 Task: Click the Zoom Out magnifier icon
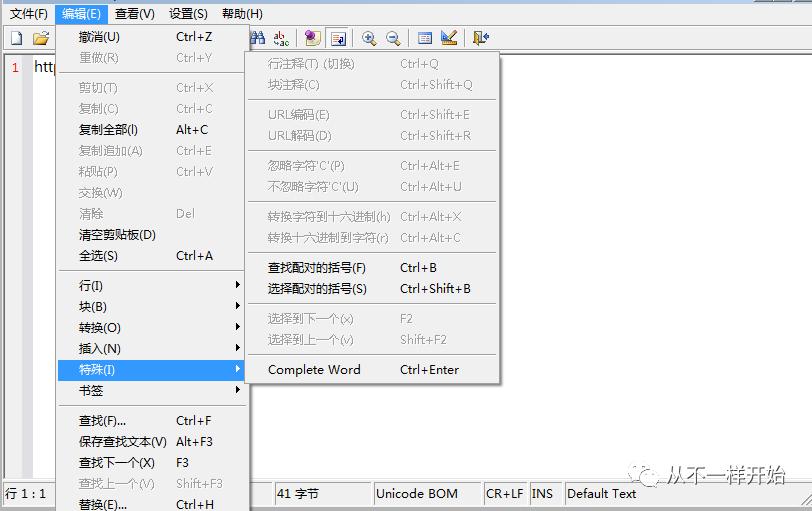point(394,38)
